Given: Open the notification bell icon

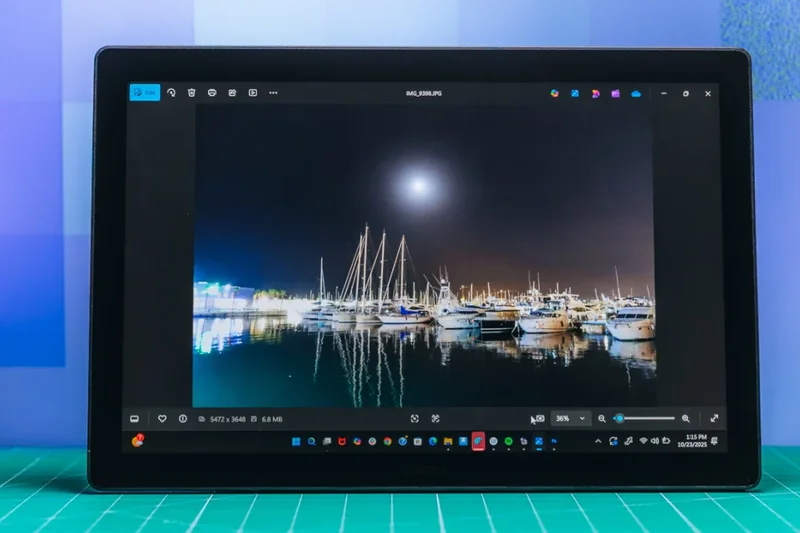Looking at the screenshot, I should pyautogui.click(x=714, y=441).
